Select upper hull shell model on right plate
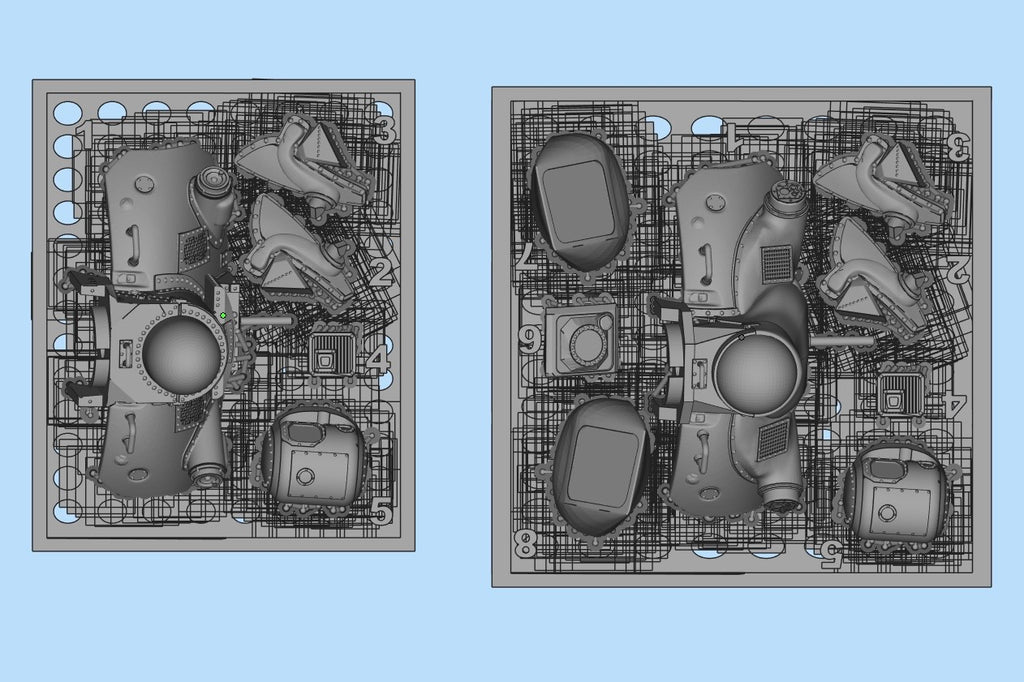The width and height of the screenshot is (1024, 682). point(738,235)
